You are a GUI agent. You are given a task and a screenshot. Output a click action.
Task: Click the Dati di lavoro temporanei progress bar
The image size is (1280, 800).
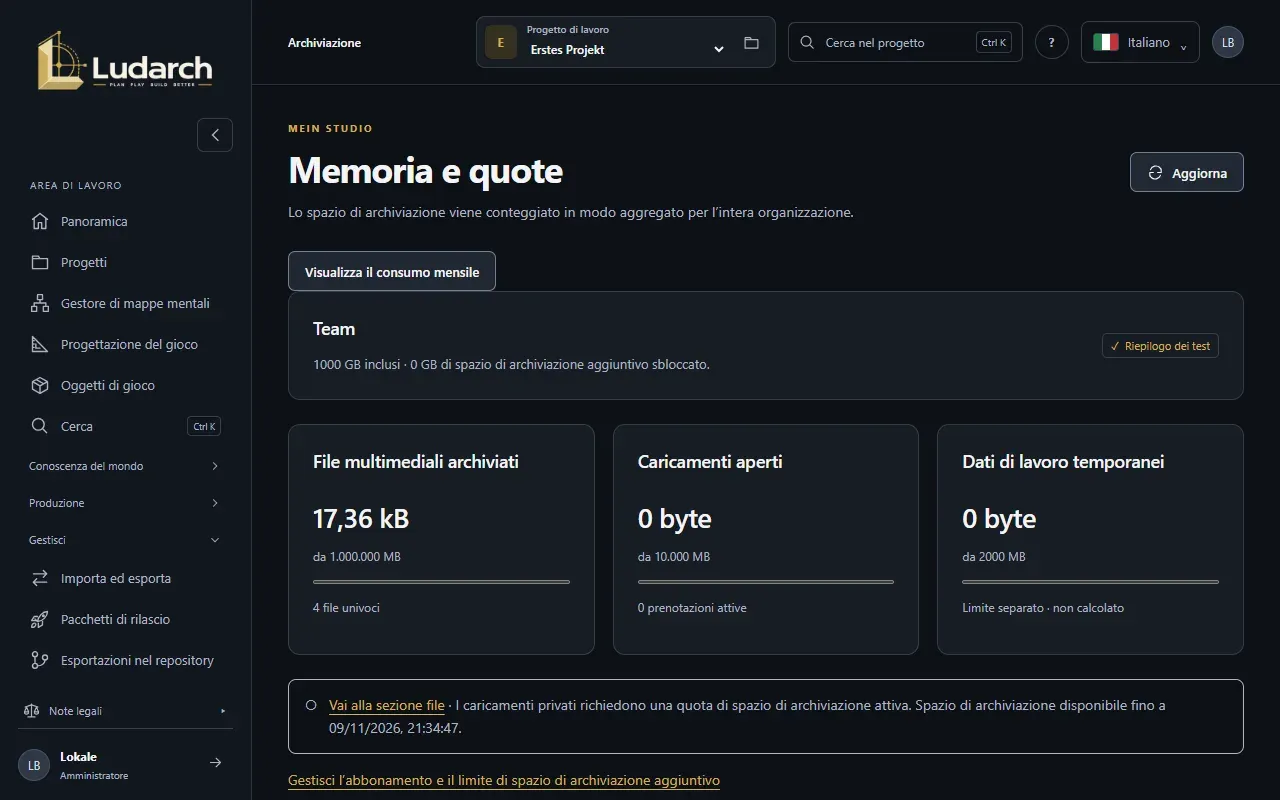click(x=1090, y=582)
